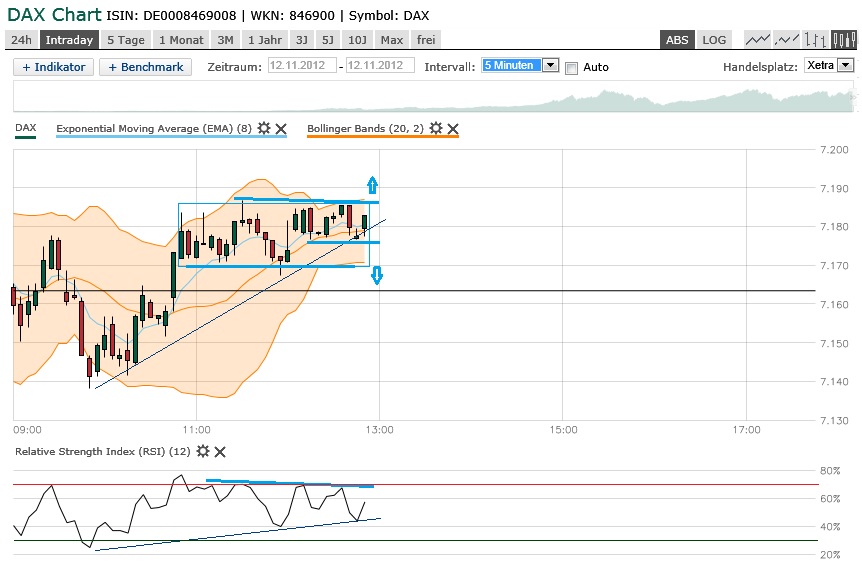Screen dimensions: 862x568
Task: Select the 3J time range tab
Action: [x=302, y=40]
